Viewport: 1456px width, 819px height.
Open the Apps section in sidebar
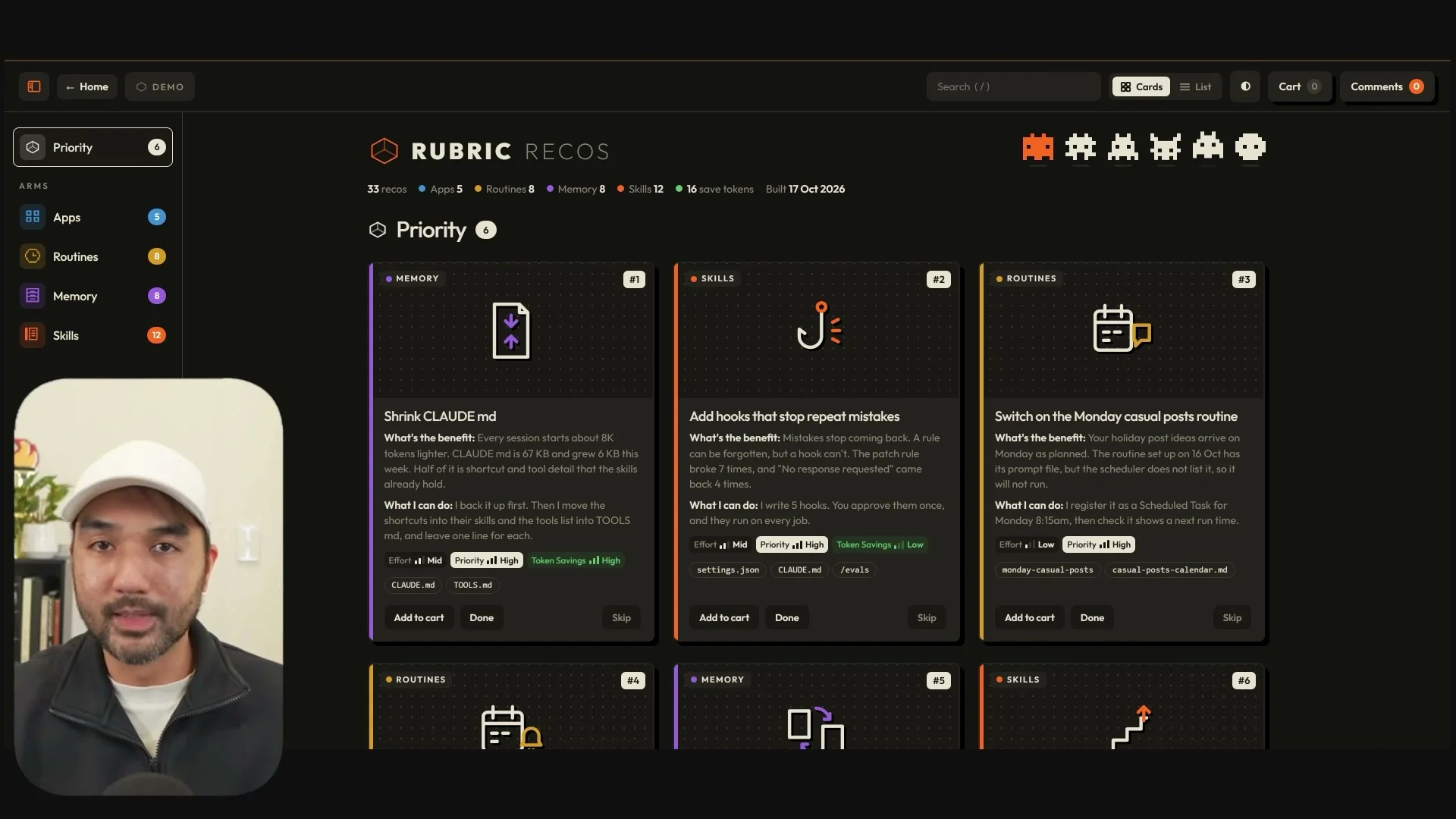(93, 217)
